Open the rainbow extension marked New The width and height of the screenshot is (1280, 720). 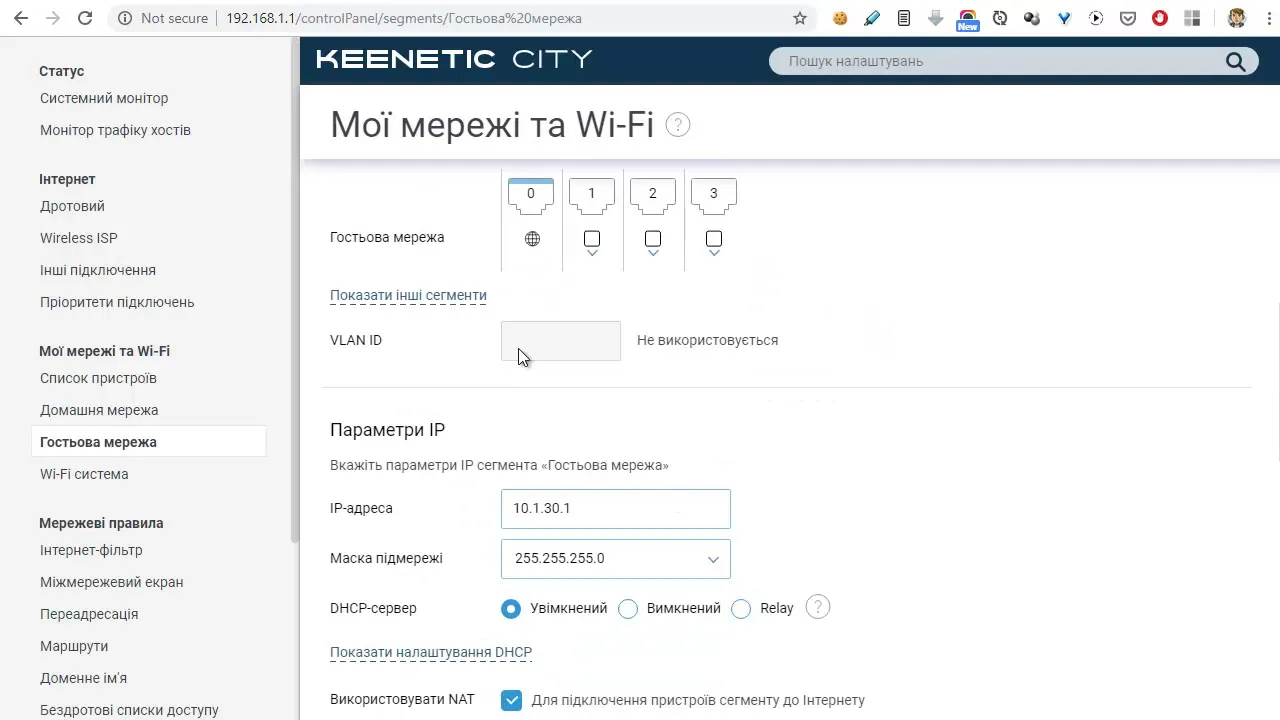point(967,20)
